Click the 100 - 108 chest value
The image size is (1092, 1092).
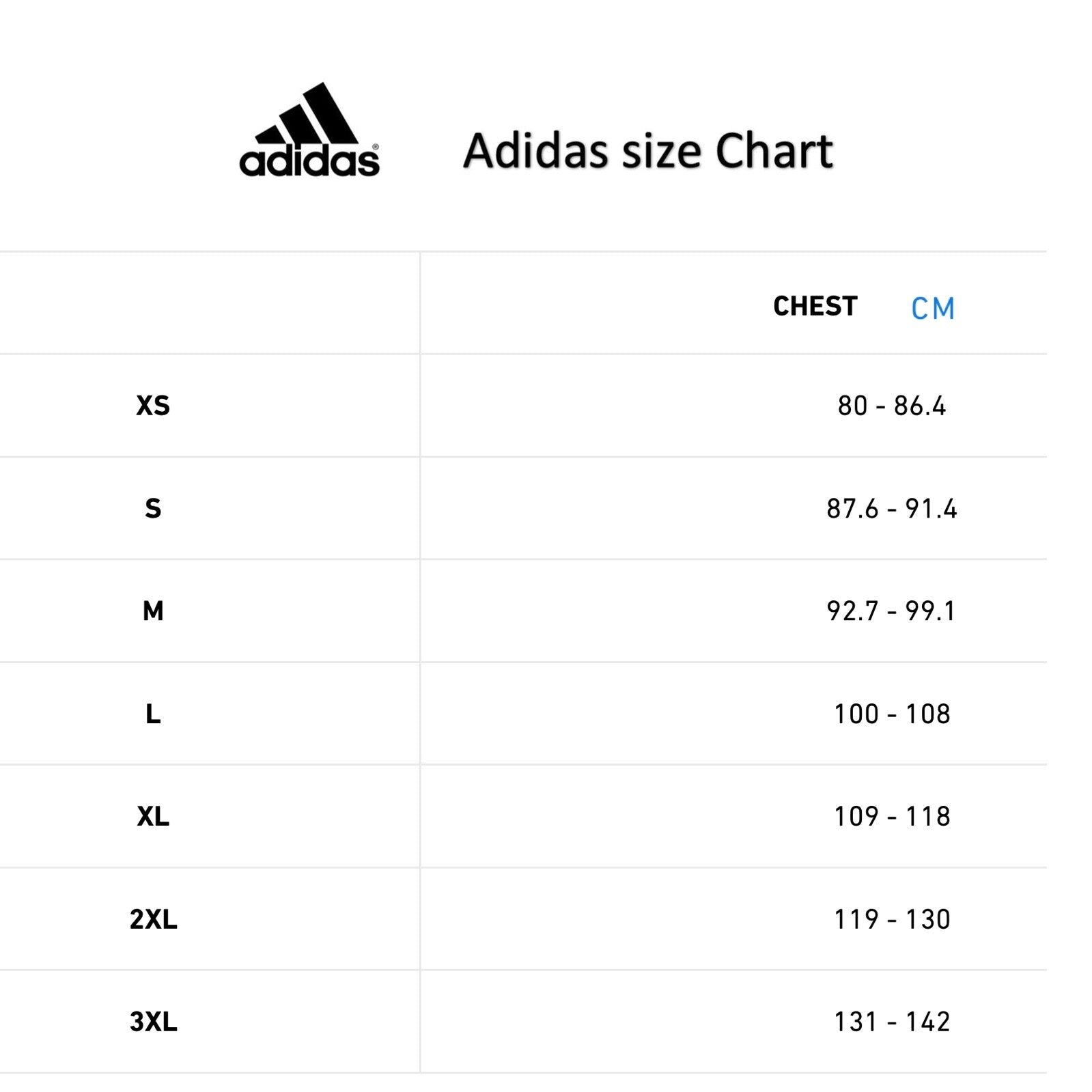pyautogui.click(x=891, y=714)
